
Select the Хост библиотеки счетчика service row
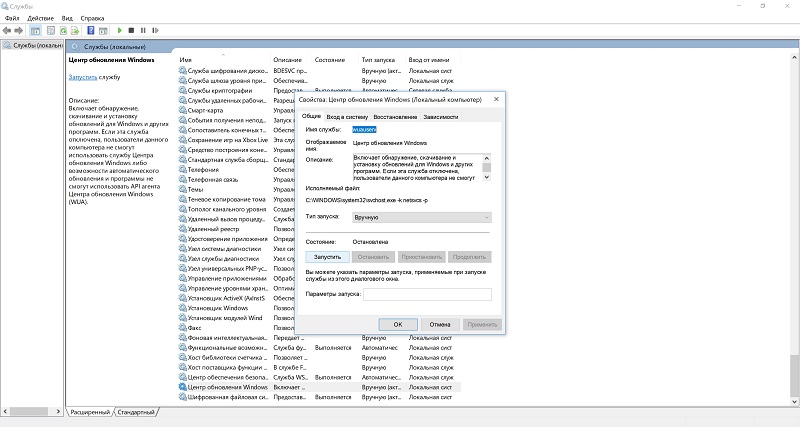[x=319, y=358]
